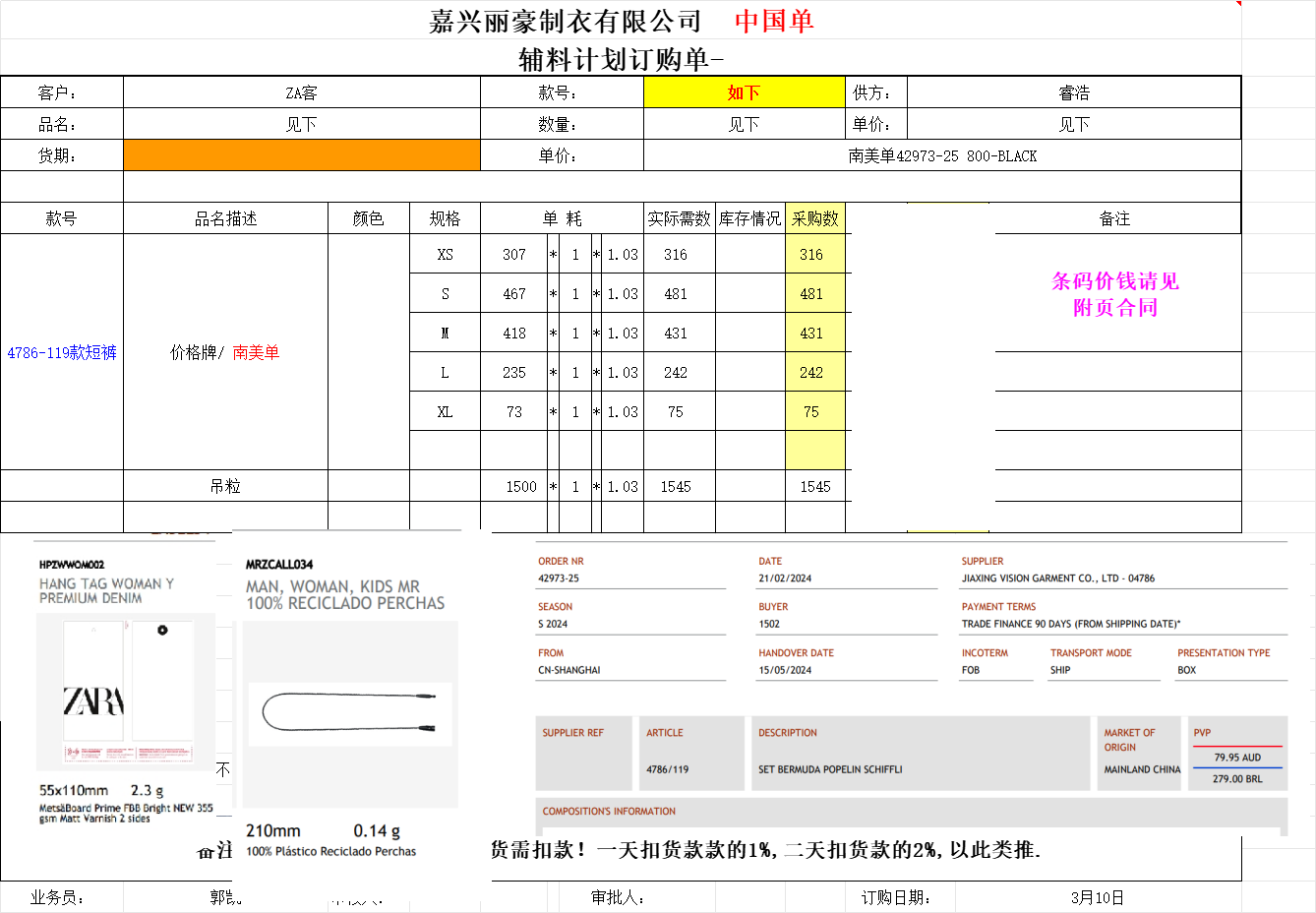Select the 3月10日 order date cell

[1097, 897]
